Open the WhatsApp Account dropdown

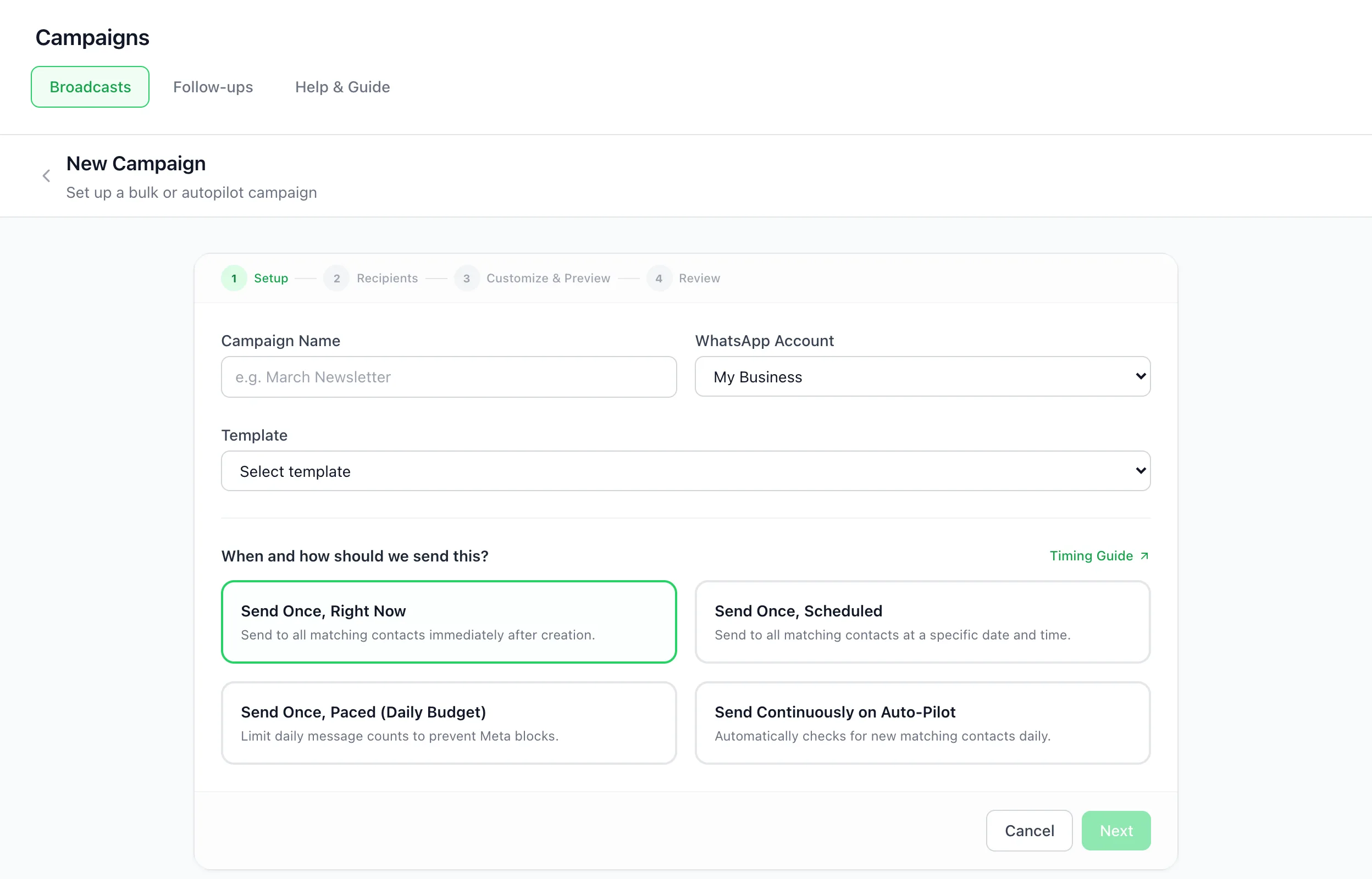point(923,377)
